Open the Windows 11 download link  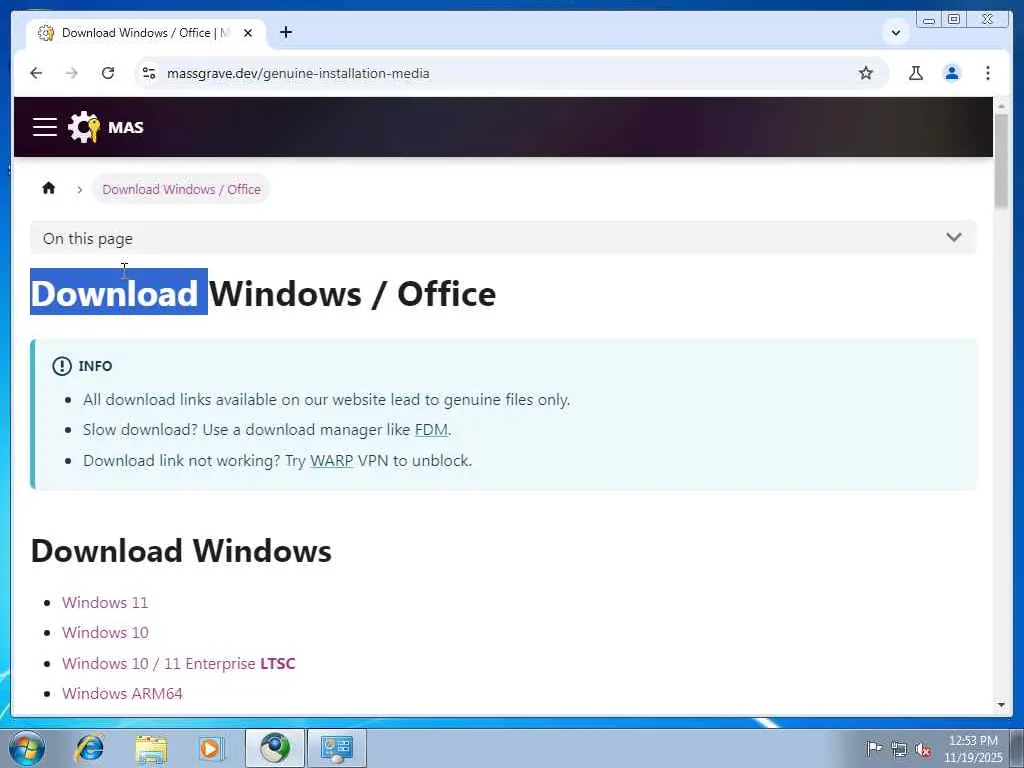(x=105, y=602)
